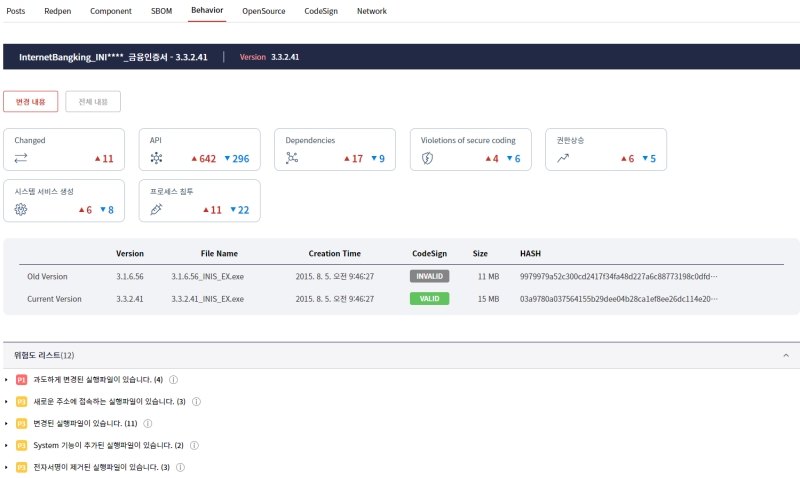Select the Behavior tab

[x=207, y=10]
